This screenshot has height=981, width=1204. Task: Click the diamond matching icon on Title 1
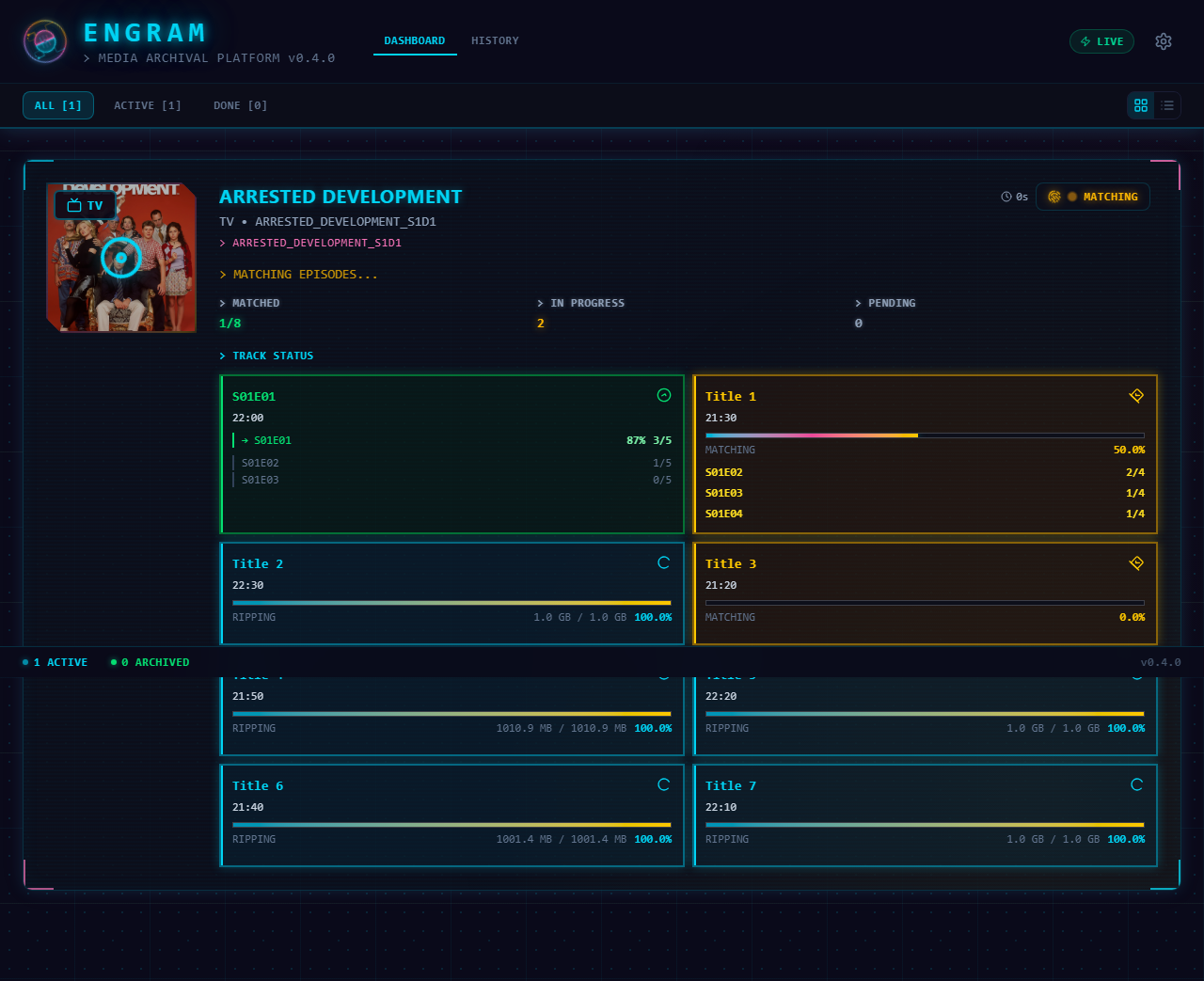[1136, 396]
